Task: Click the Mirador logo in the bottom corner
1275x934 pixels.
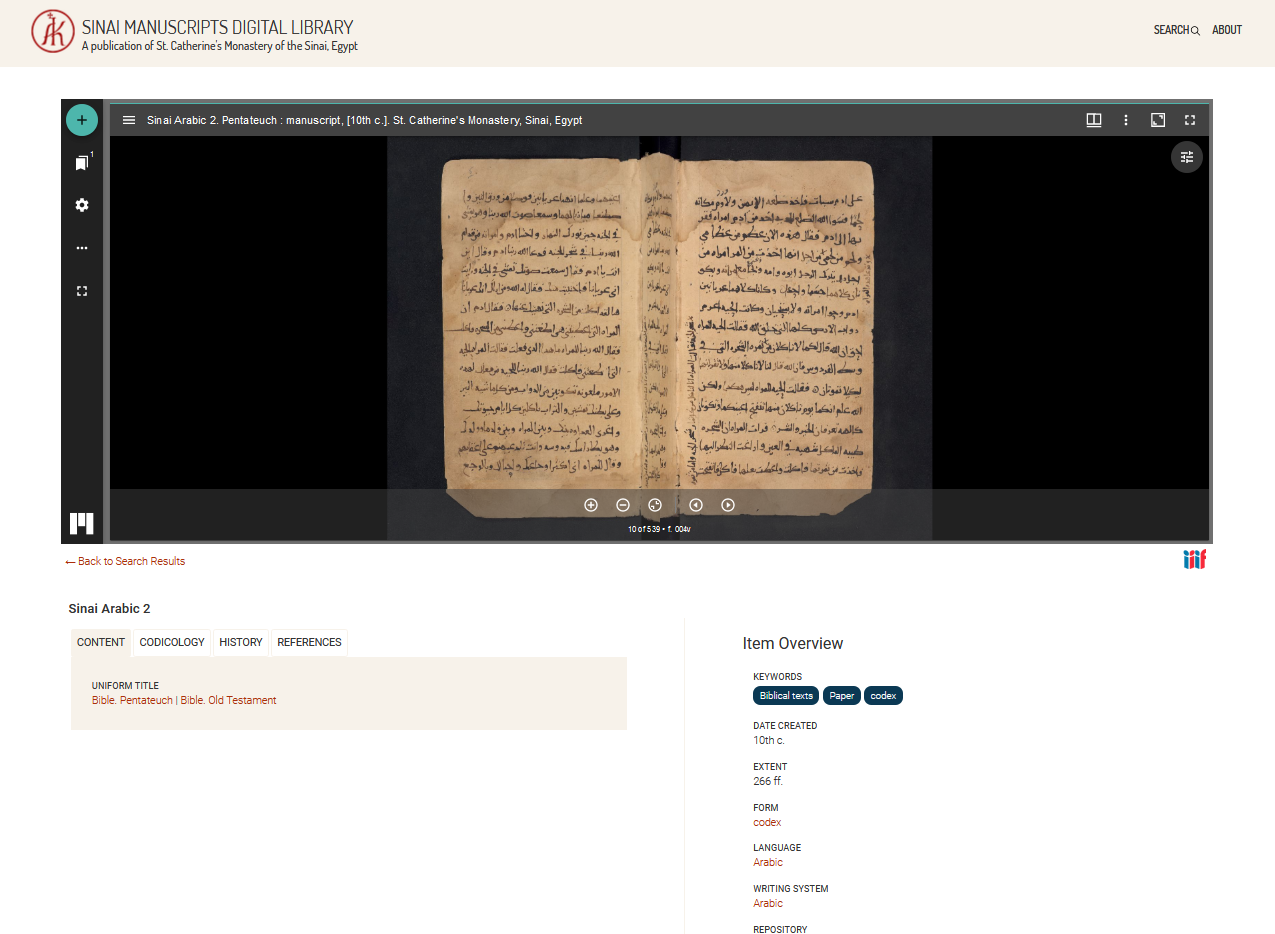Action: point(82,522)
